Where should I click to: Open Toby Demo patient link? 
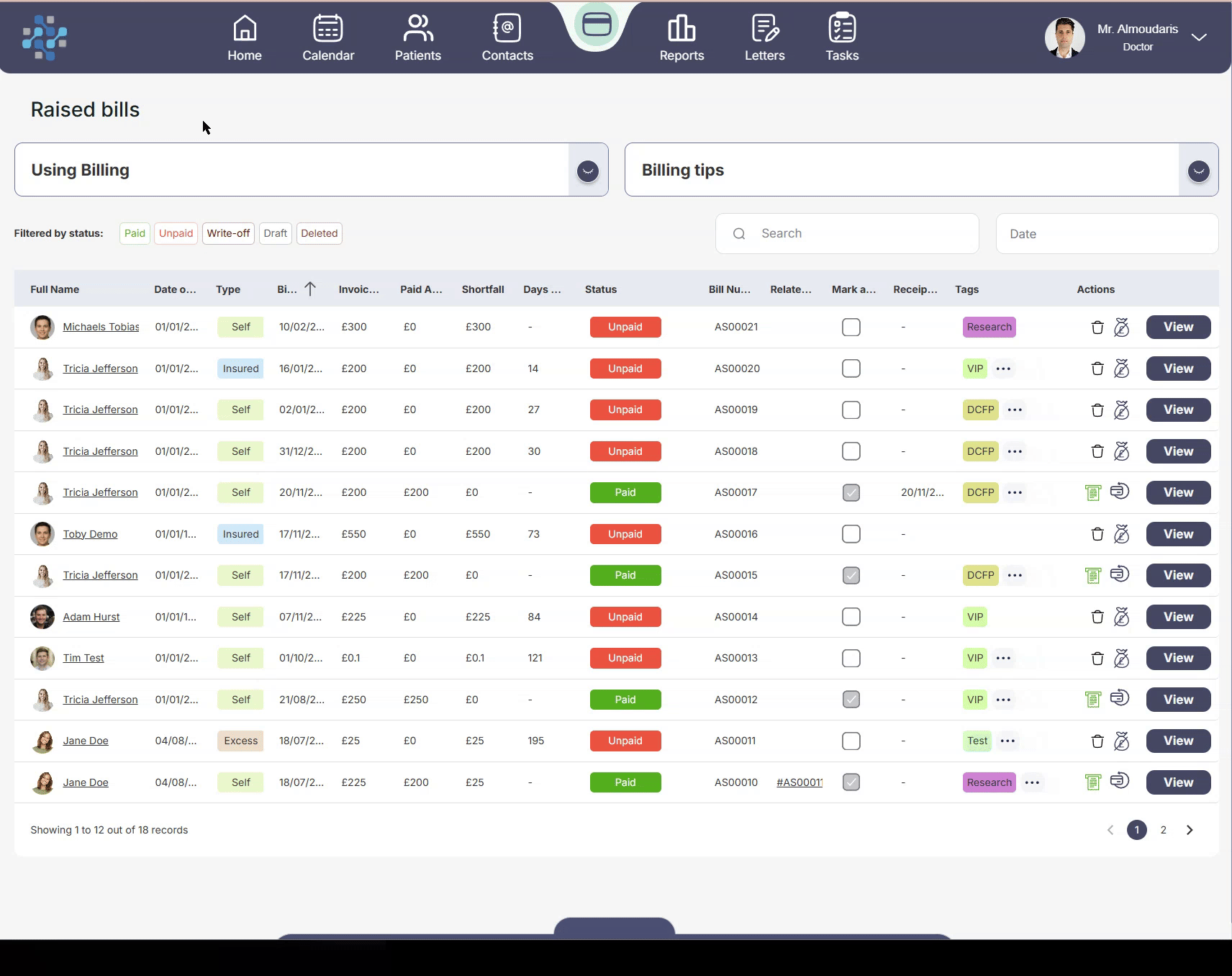pos(90,534)
